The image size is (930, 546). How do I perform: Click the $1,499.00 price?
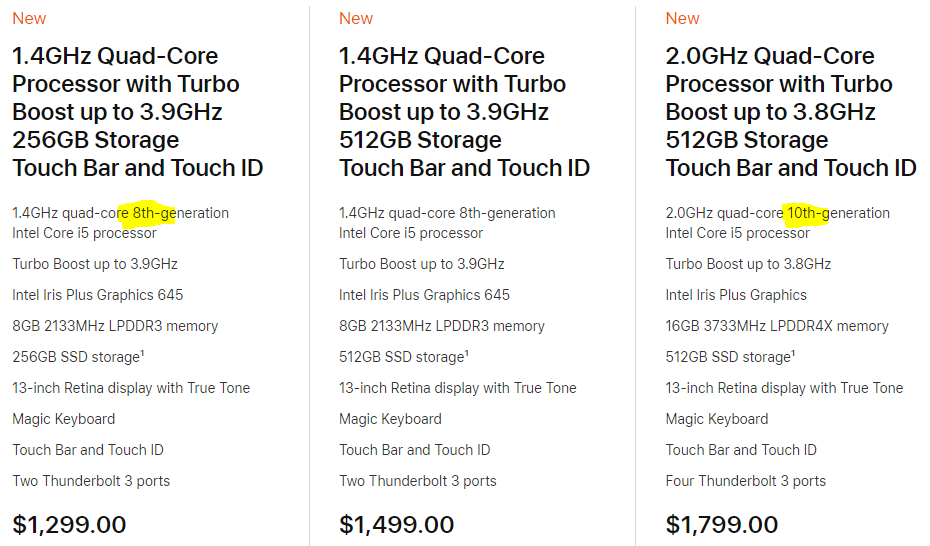396,524
